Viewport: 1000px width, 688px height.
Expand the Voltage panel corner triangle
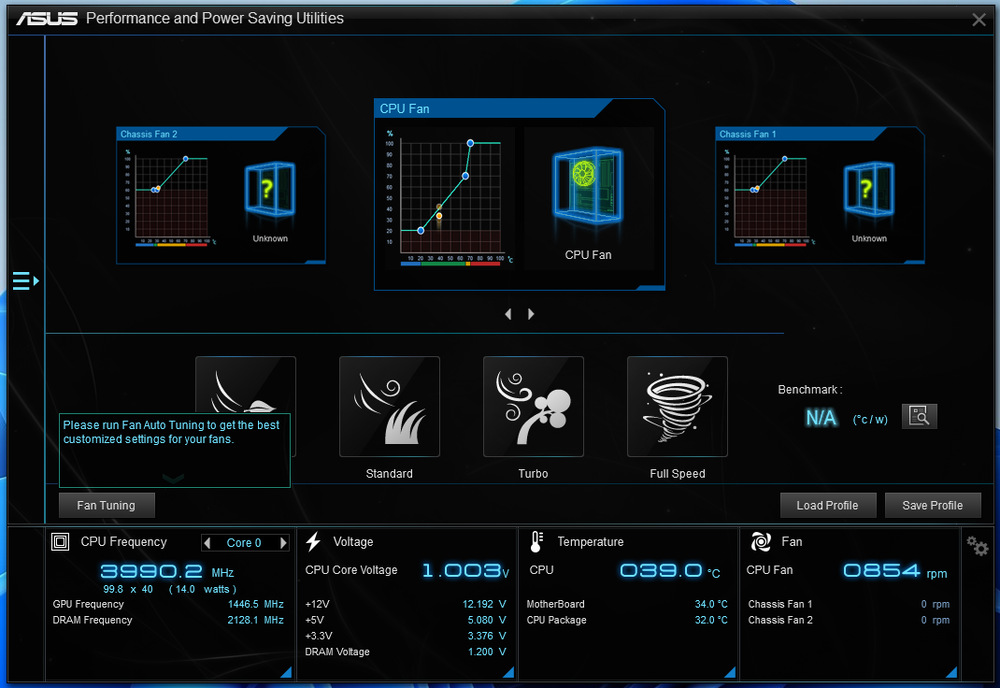(x=508, y=672)
